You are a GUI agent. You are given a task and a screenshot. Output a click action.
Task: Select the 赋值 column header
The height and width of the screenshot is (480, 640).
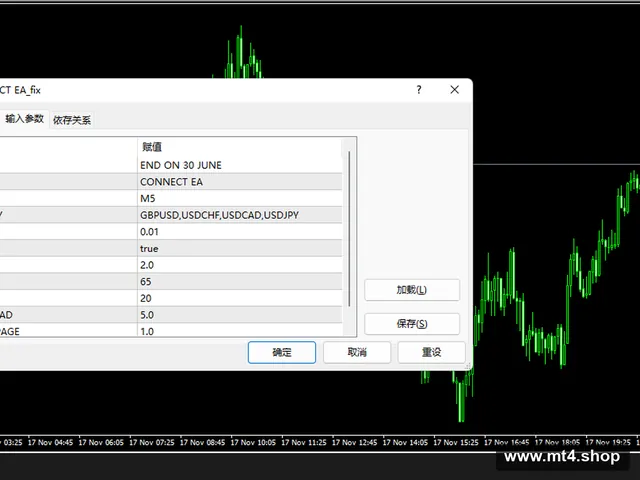point(240,147)
